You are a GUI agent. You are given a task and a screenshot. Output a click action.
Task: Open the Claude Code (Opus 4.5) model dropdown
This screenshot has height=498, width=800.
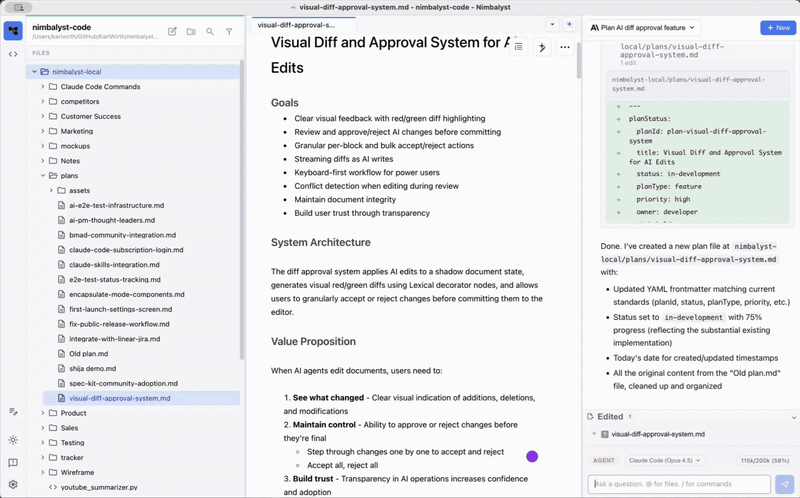[x=665, y=460]
